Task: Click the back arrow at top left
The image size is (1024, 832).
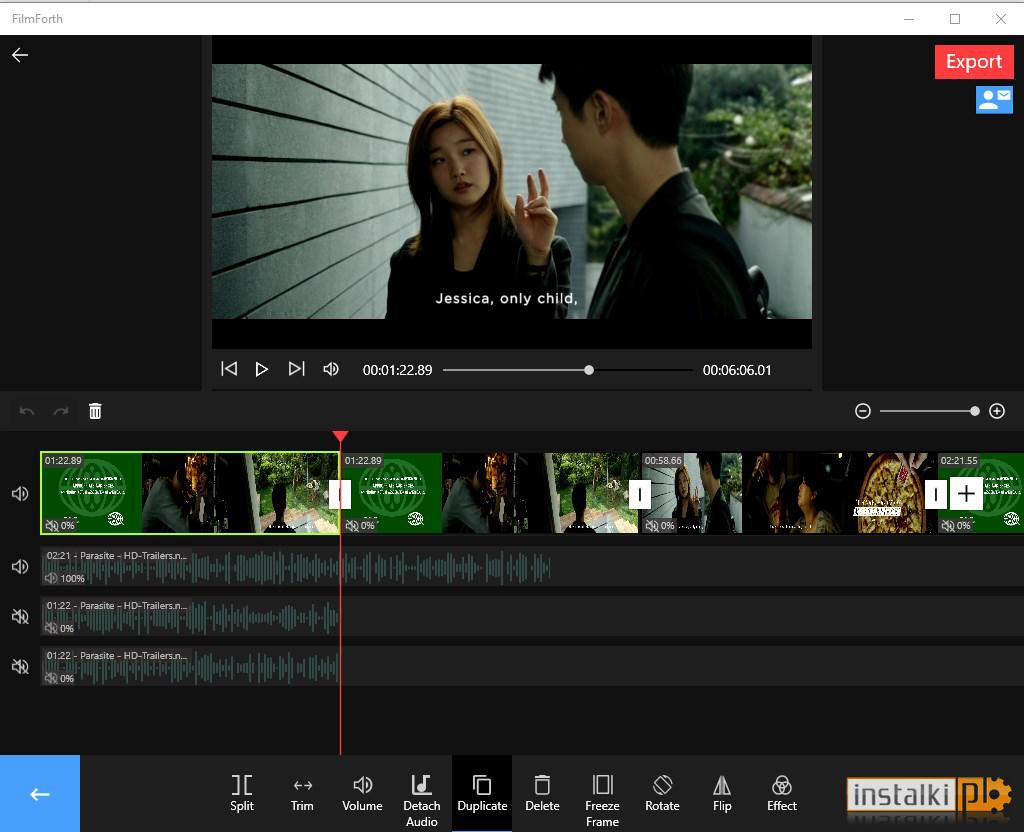Action: [x=20, y=55]
